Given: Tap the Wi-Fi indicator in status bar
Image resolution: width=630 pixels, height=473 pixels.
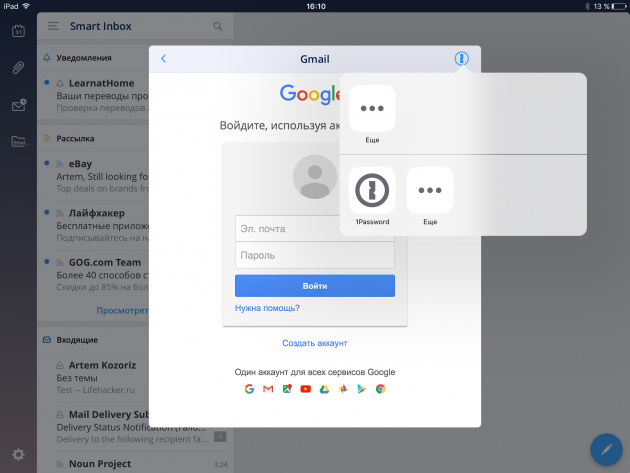Looking at the screenshot, I should (26, 6).
